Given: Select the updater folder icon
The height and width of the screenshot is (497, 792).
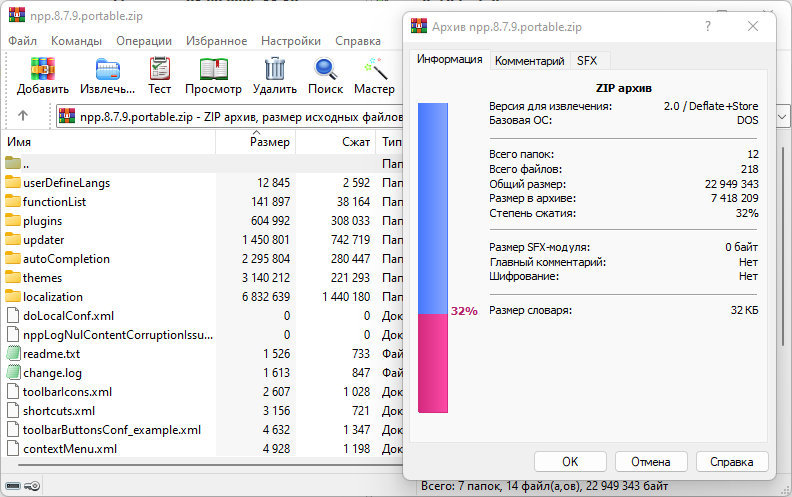Looking at the screenshot, I should (x=13, y=239).
